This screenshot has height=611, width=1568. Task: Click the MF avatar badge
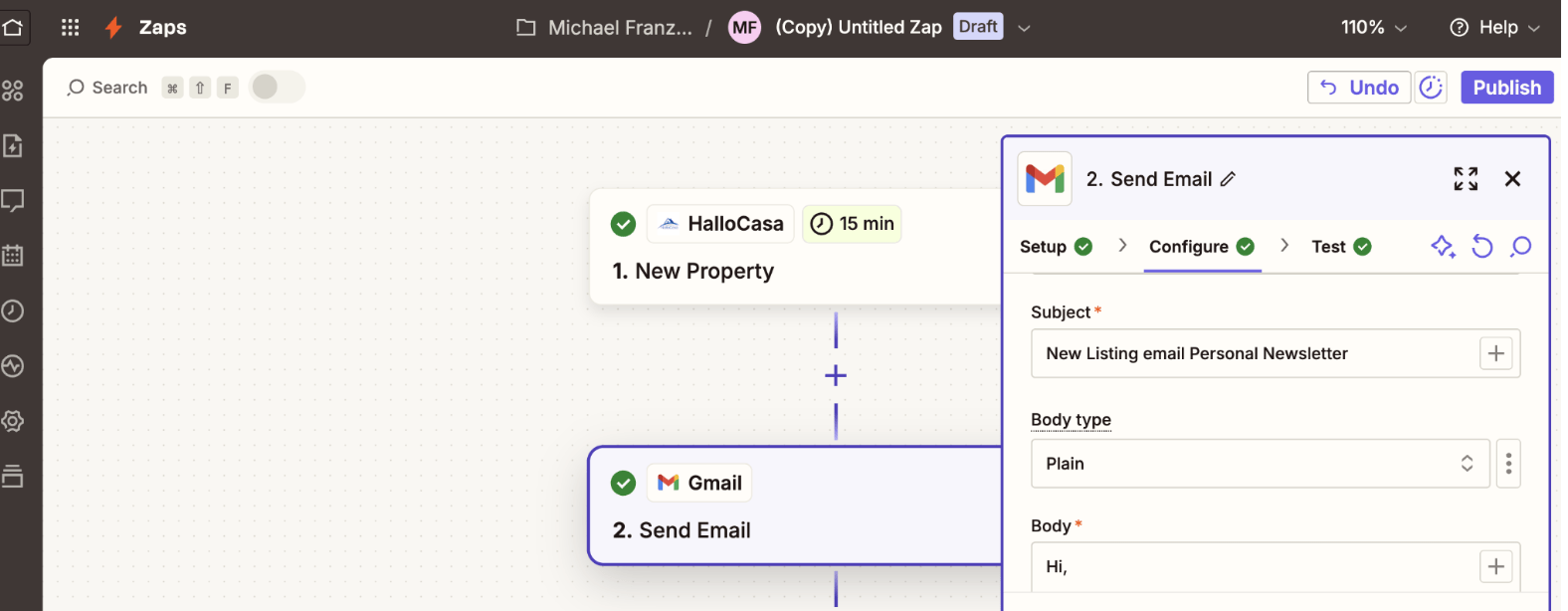click(744, 28)
